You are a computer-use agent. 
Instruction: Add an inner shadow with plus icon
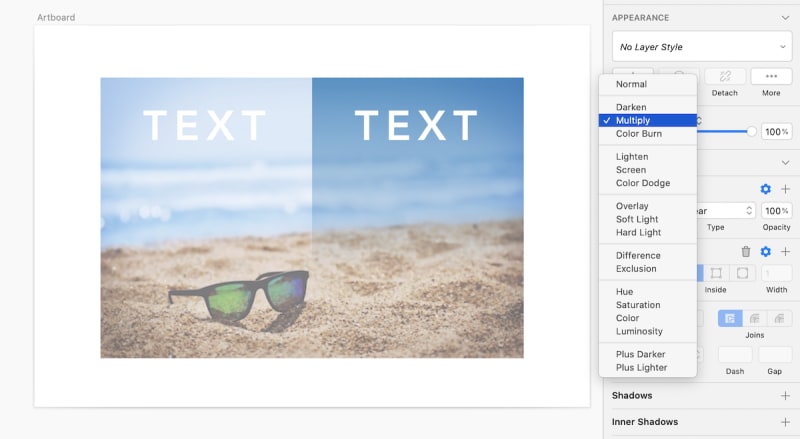[x=785, y=422]
